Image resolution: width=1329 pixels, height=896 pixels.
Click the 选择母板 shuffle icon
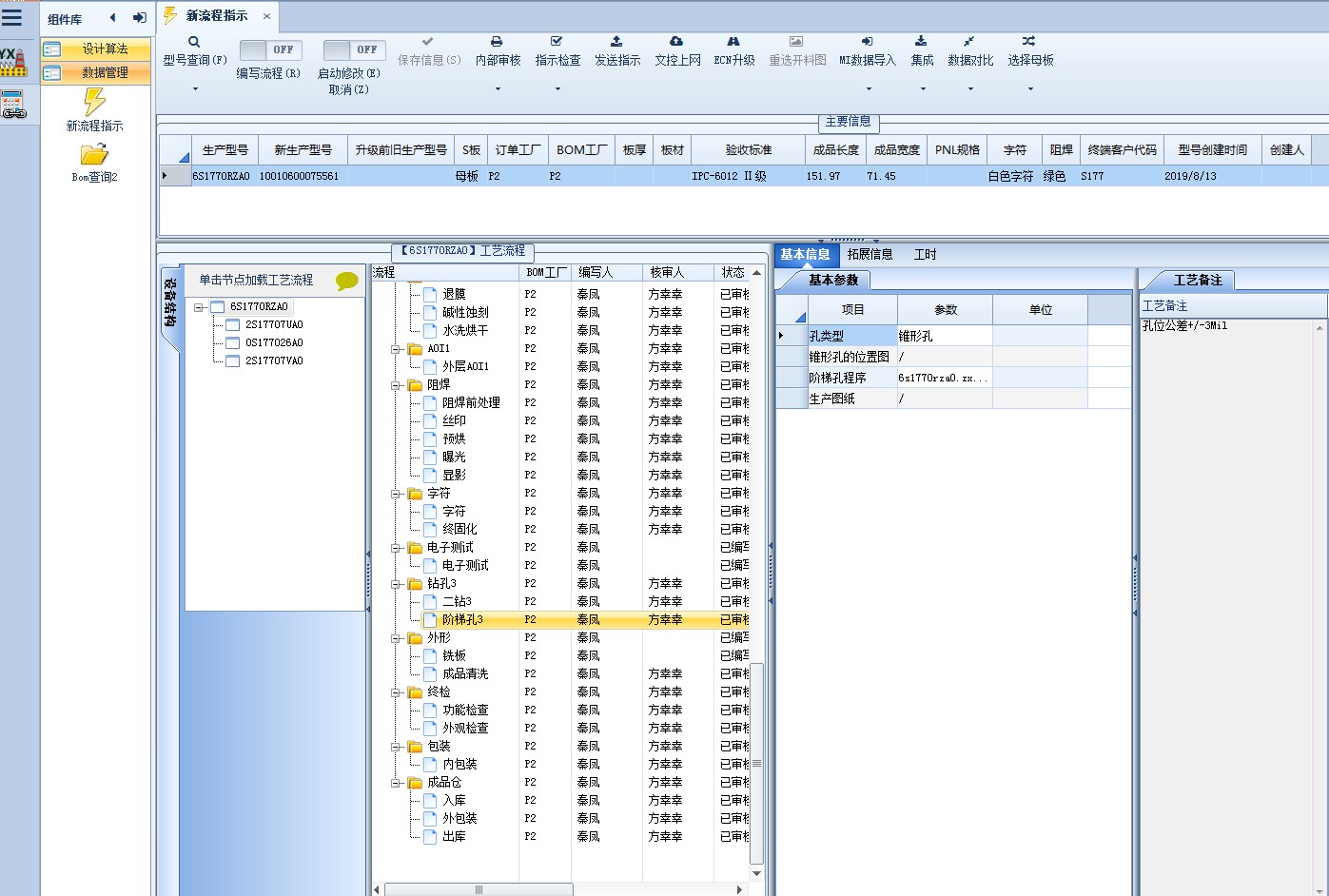click(x=1029, y=42)
